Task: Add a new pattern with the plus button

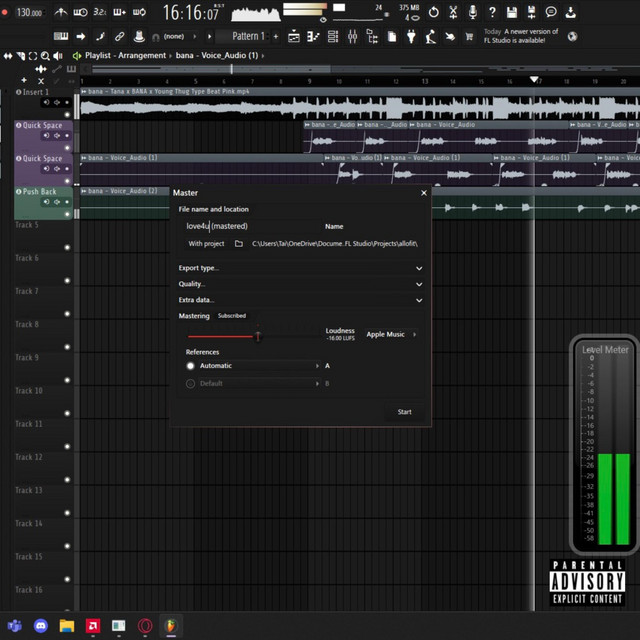Action: click(x=276, y=36)
